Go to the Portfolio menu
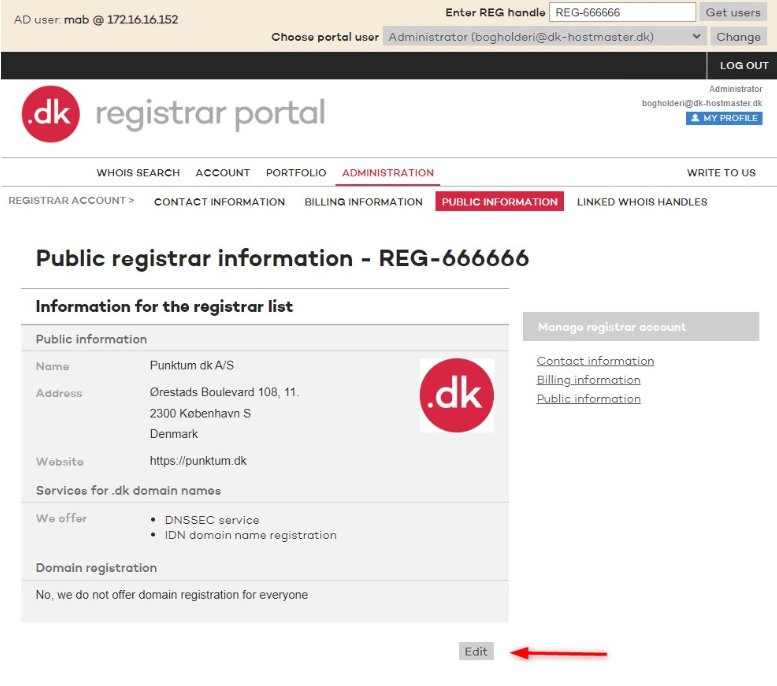 (296, 173)
